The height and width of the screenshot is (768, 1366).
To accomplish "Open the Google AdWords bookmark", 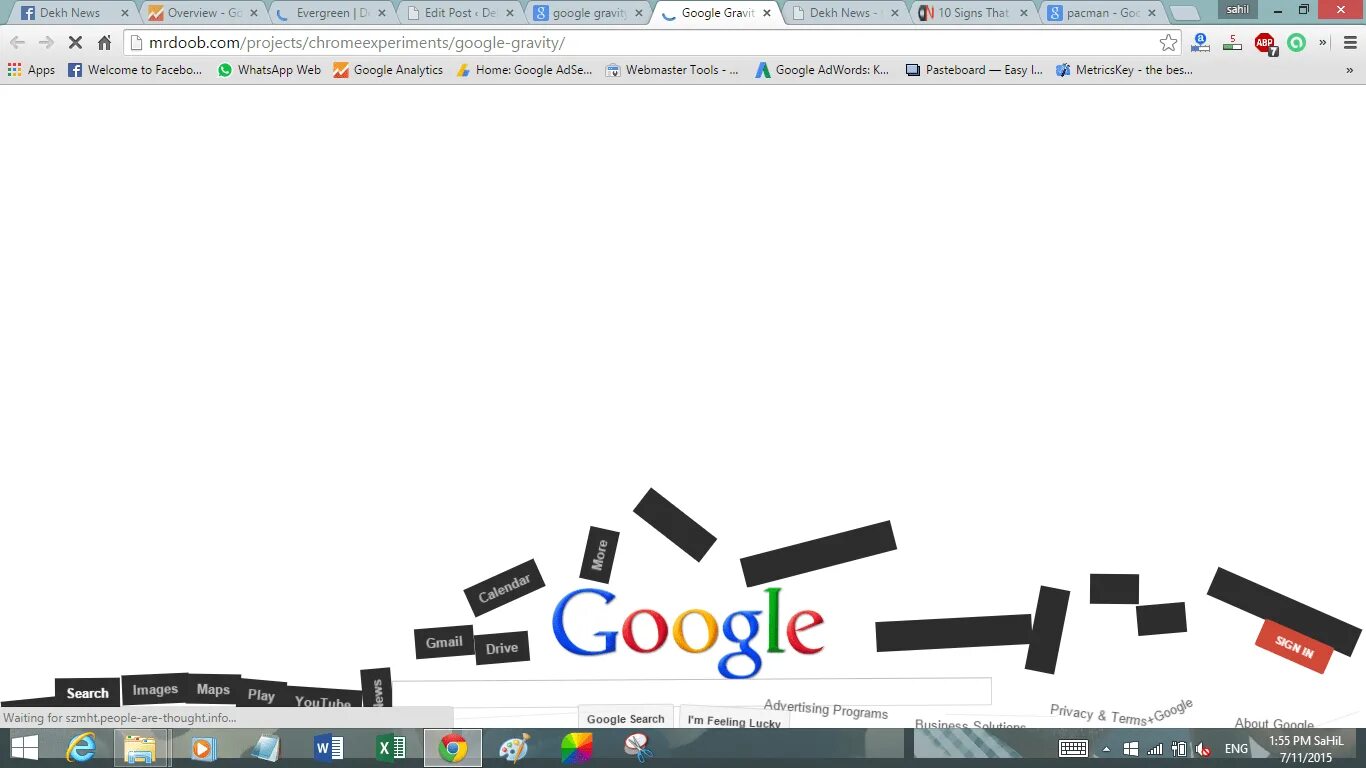I will coord(822,70).
